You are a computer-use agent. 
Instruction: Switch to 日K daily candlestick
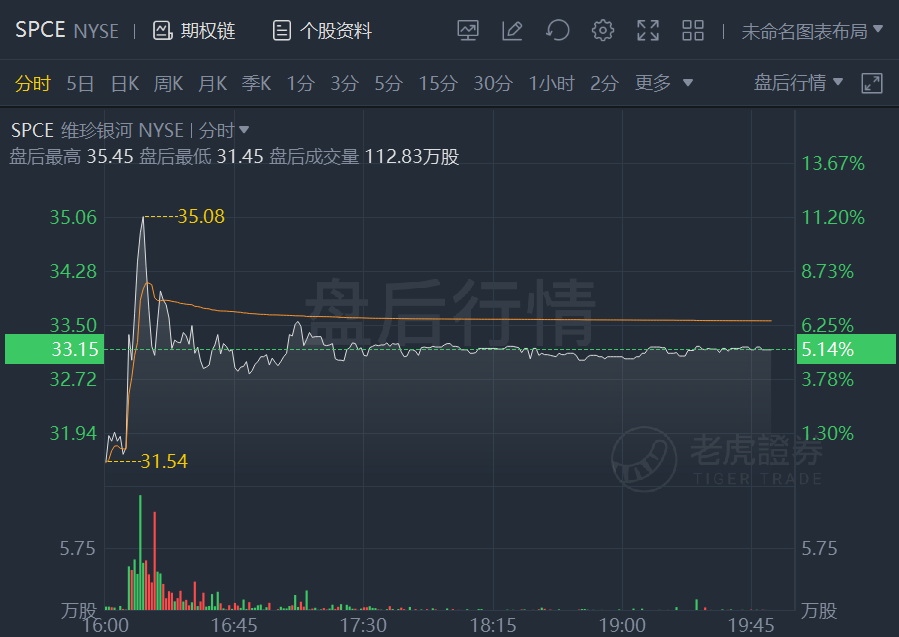point(124,84)
